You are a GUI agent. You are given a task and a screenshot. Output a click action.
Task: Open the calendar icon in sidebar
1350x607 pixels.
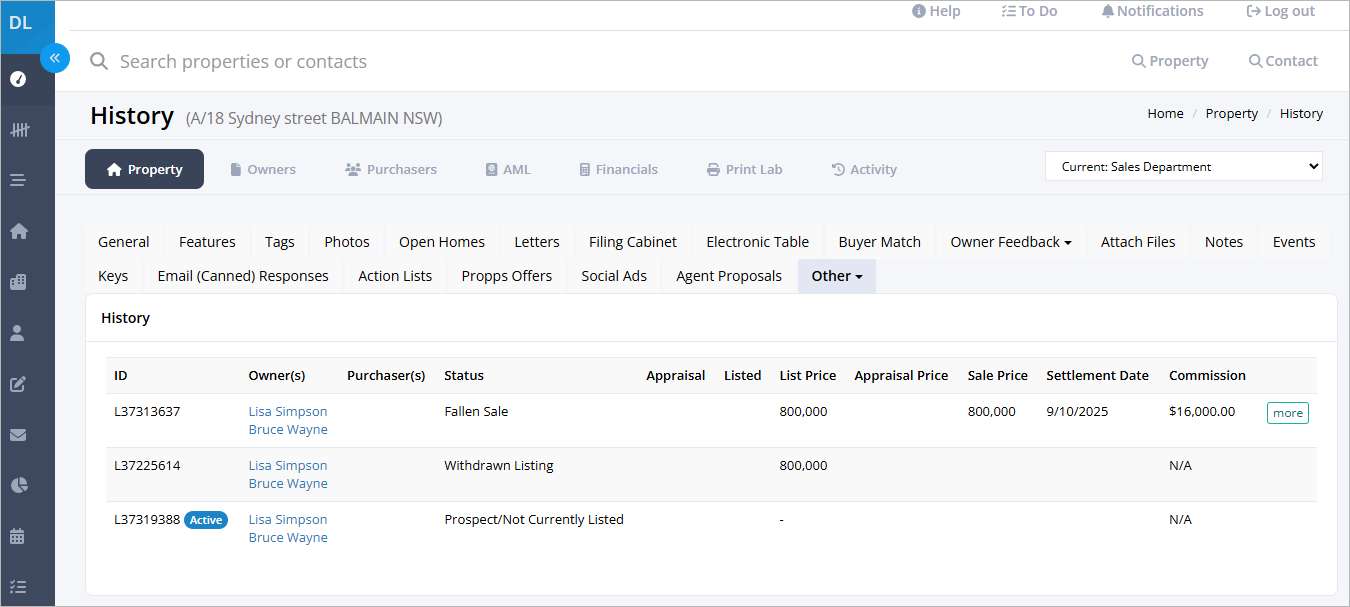click(18, 536)
